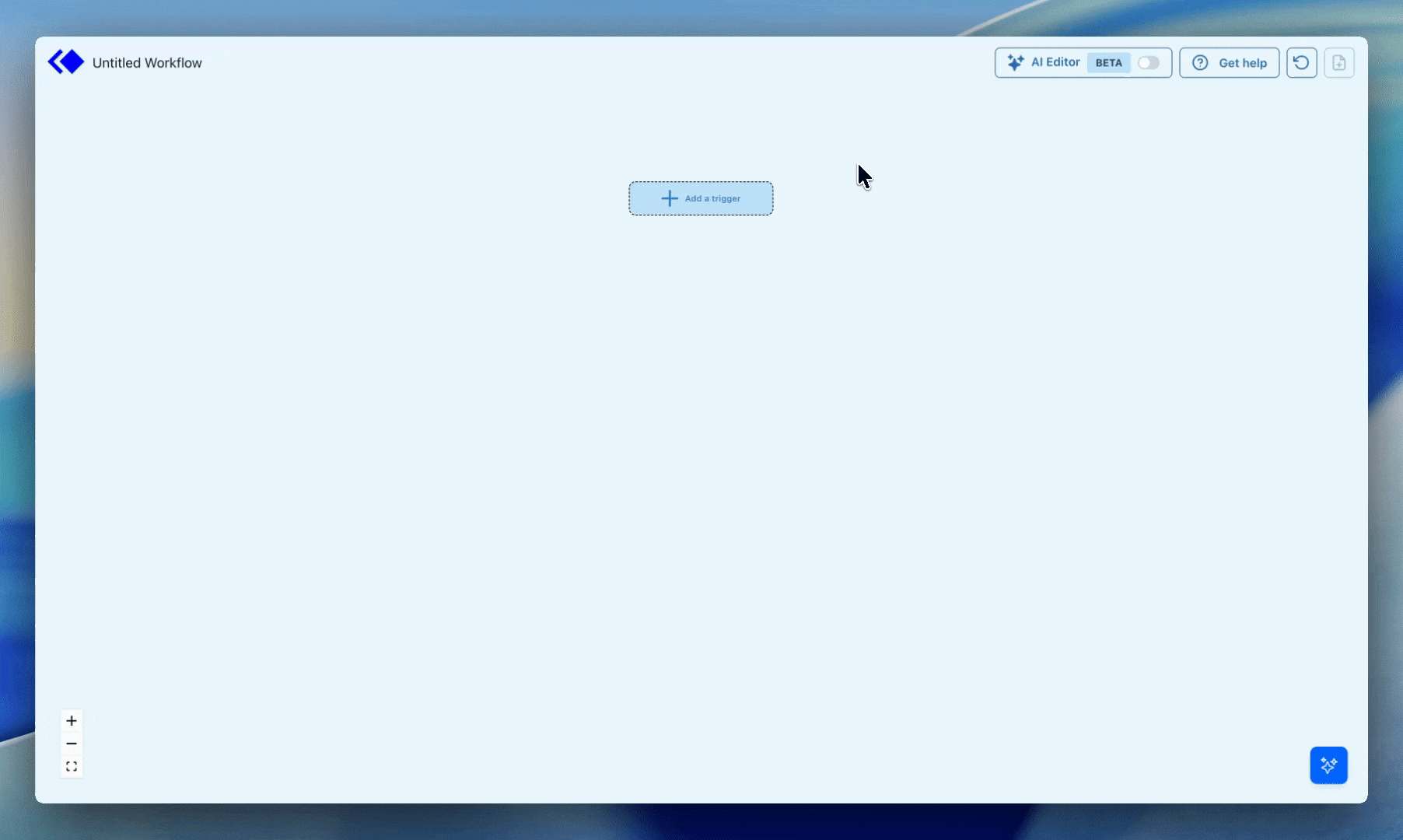This screenshot has width=1403, height=840.
Task: Click the AI Editor label text
Action: click(1055, 62)
